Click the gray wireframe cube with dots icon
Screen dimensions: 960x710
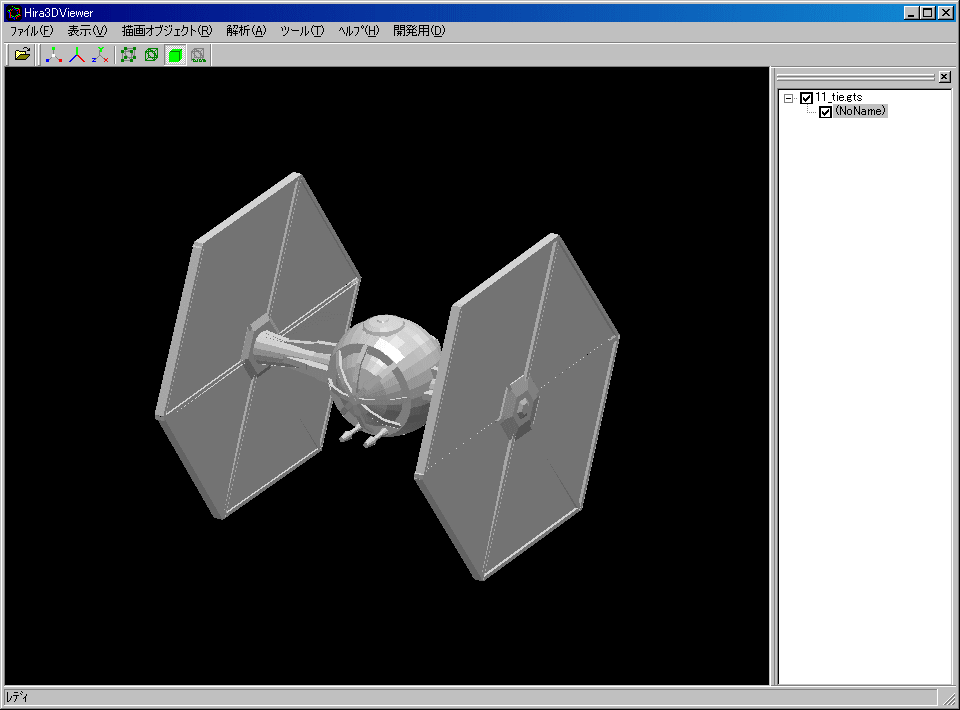click(x=198, y=55)
